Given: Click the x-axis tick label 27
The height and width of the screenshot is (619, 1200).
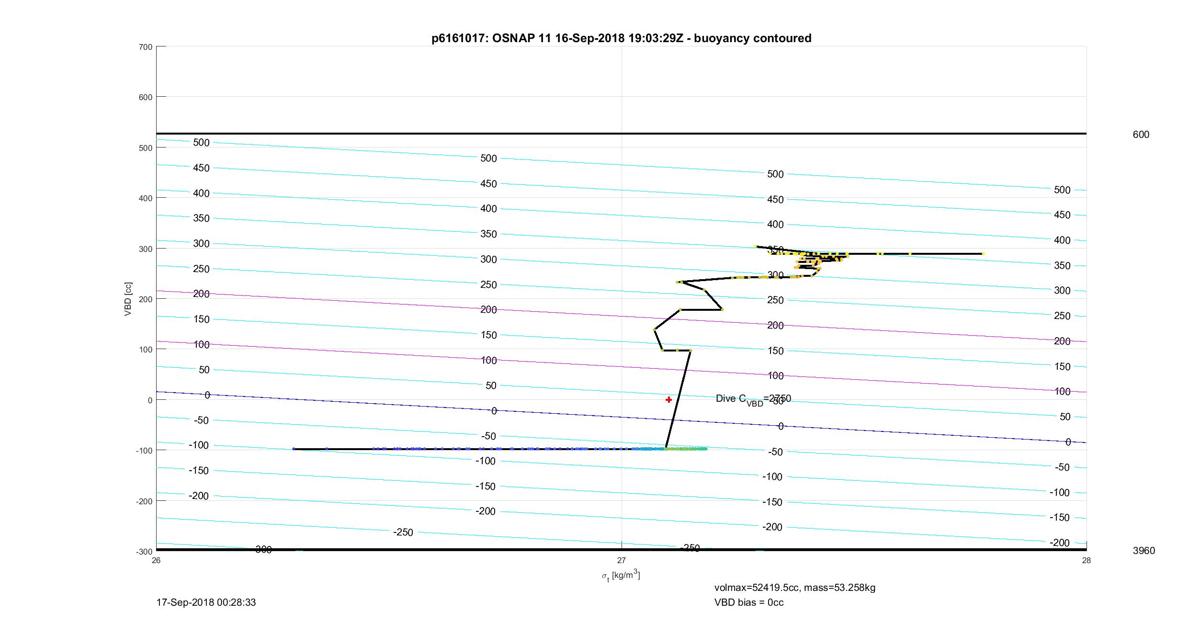Looking at the screenshot, I should (x=621, y=560).
